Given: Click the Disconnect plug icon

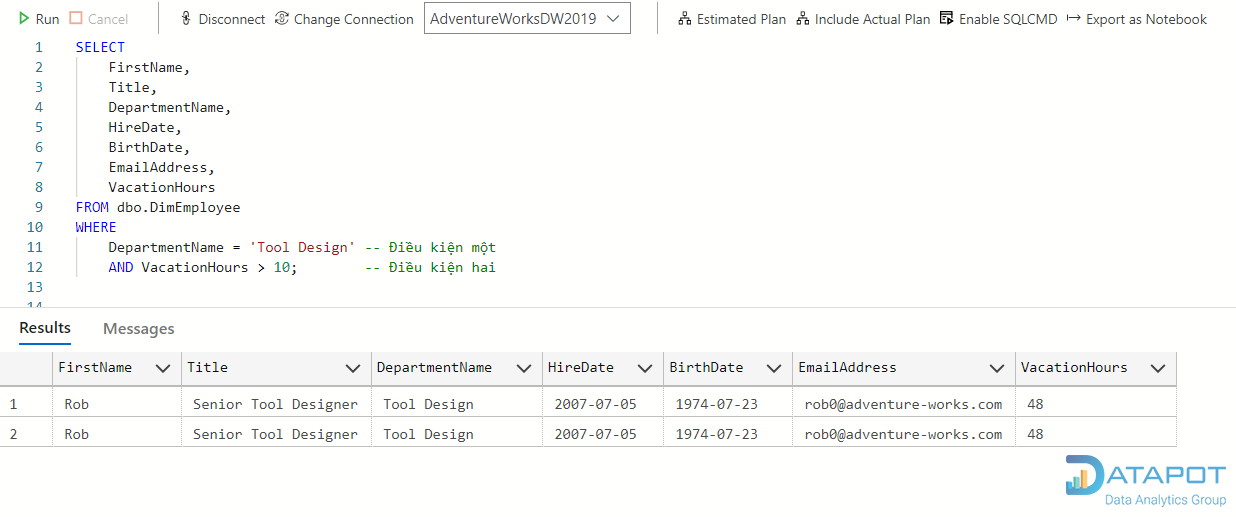Looking at the screenshot, I should pyautogui.click(x=186, y=19).
